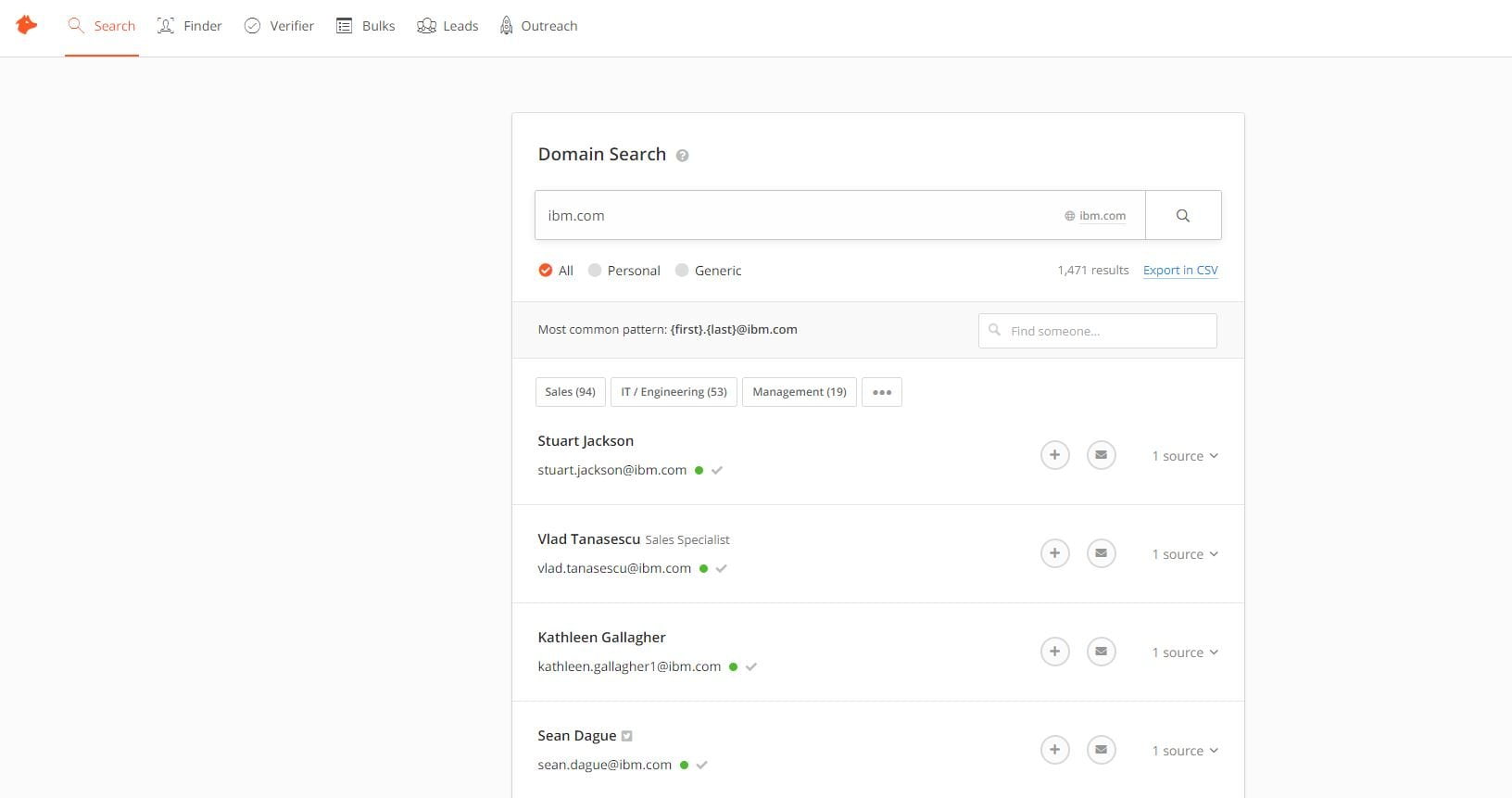Expand the 1 source dropdown for Vlad Tanasescu
1512x798 pixels.
click(x=1185, y=554)
